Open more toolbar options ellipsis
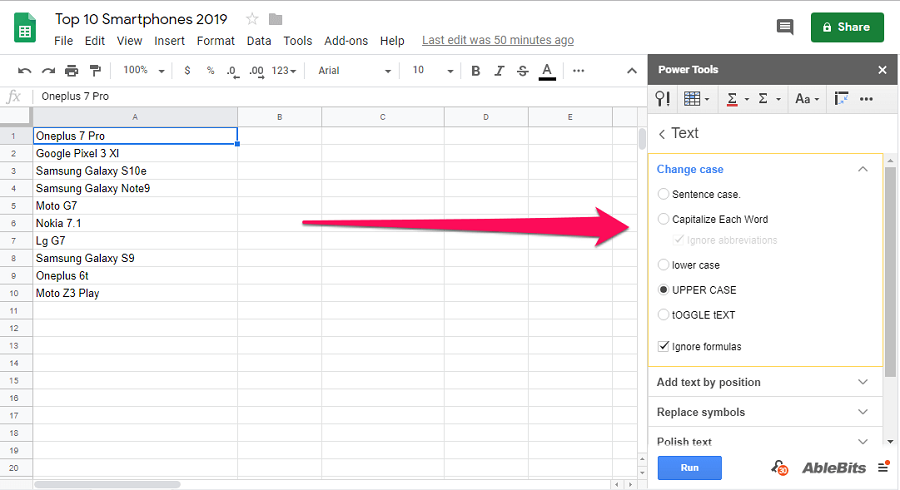 579,71
